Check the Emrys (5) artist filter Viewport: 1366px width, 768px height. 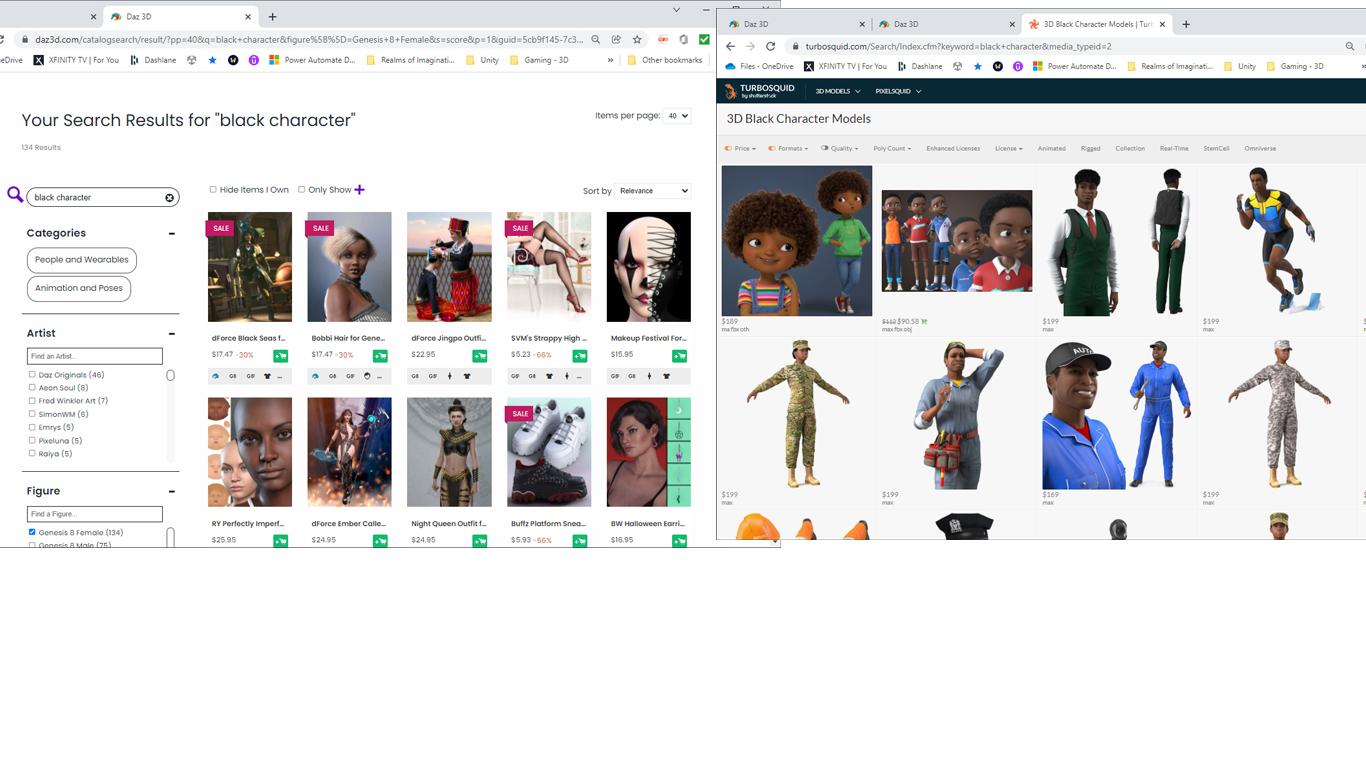(x=32, y=427)
